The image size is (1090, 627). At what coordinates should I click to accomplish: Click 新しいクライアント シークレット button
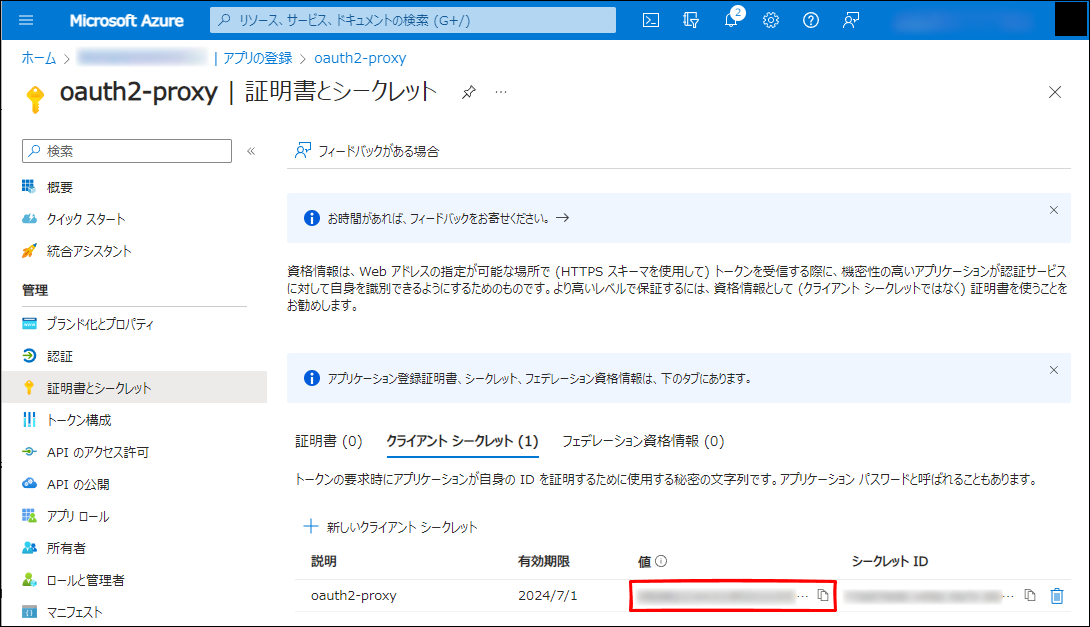(391, 527)
